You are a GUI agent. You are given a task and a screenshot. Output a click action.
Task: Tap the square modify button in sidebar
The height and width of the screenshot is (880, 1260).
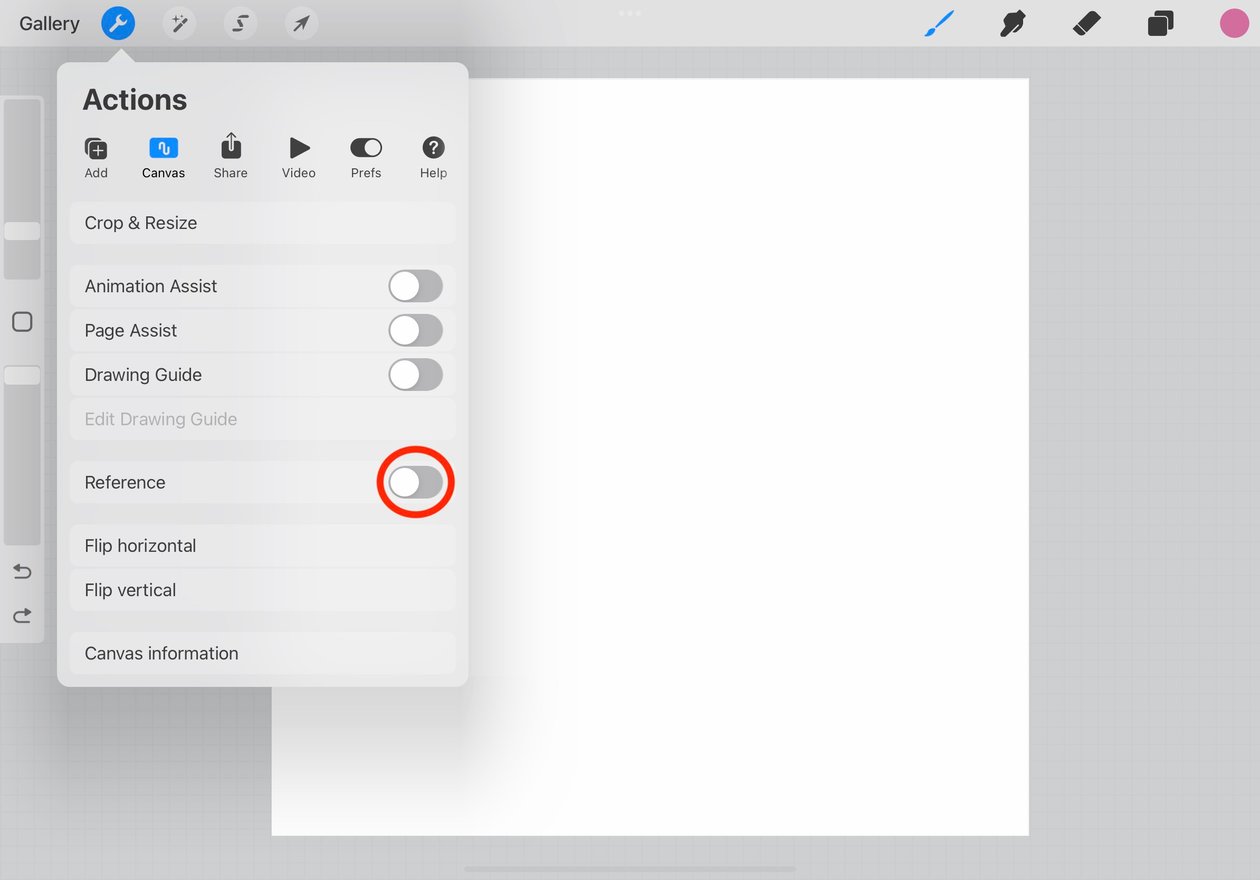click(x=22, y=321)
